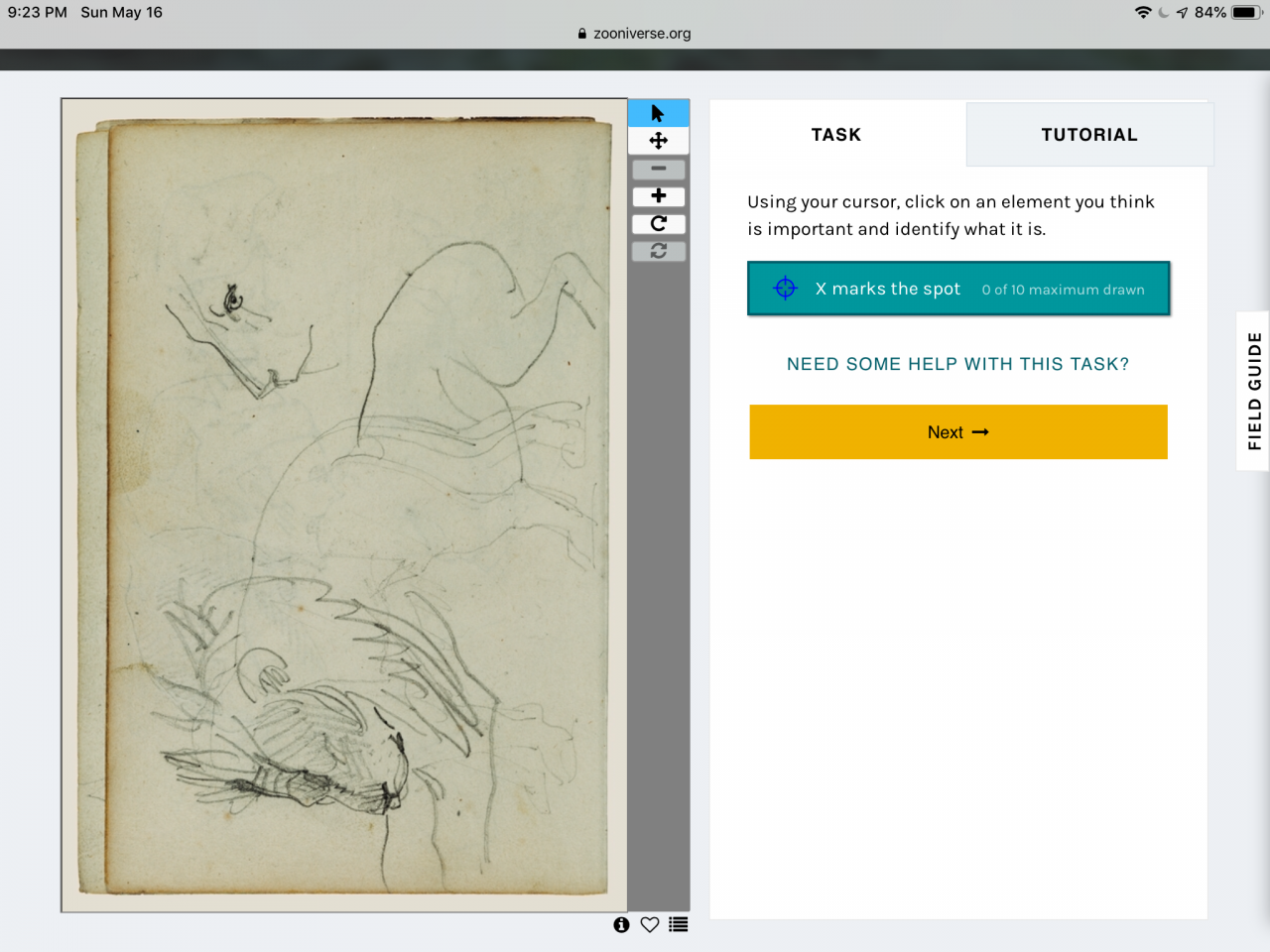
Task: Tap the Wi-Fi status icon
Action: click(1143, 12)
